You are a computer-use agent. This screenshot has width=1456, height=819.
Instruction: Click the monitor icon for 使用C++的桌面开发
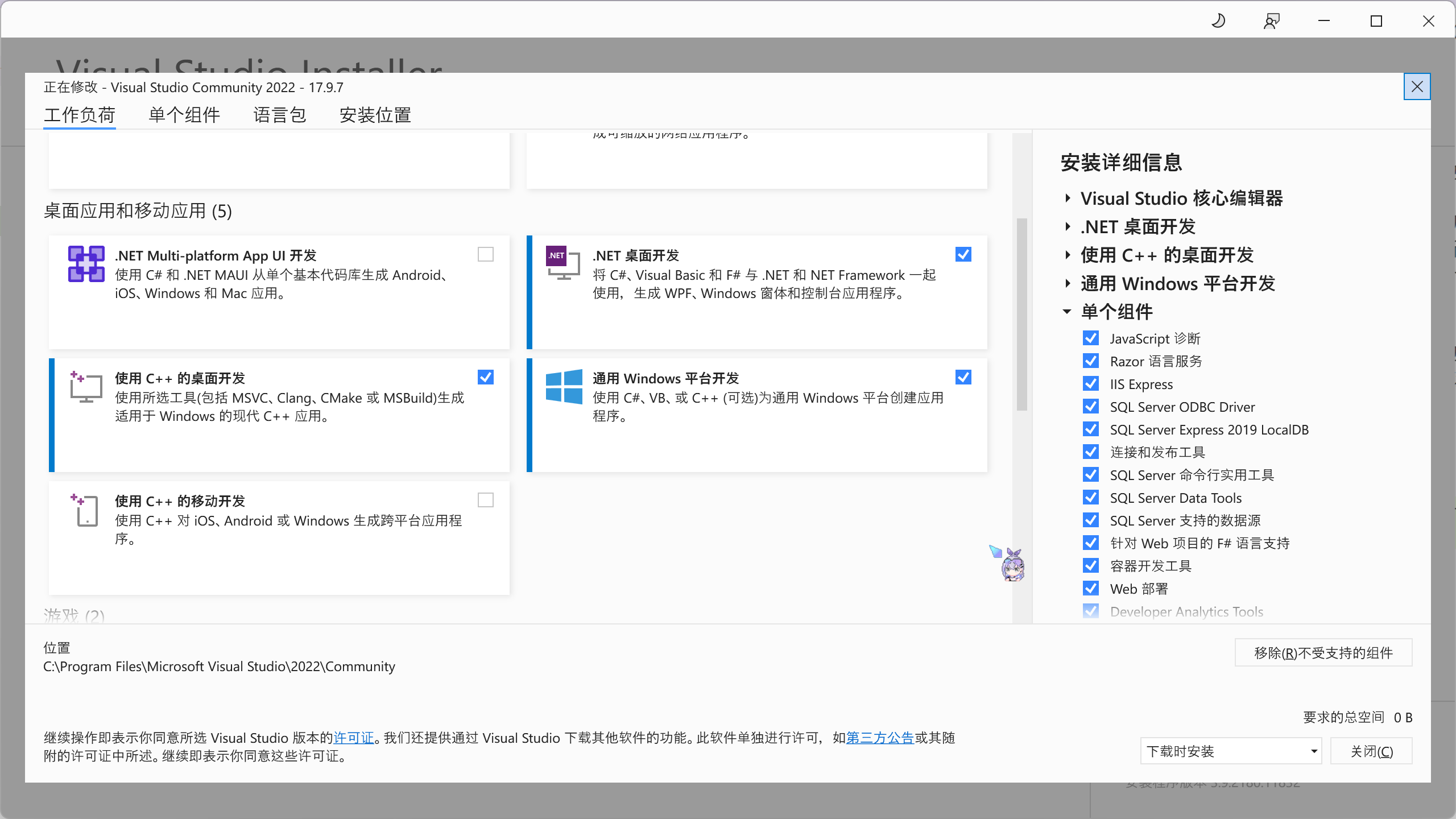pos(86,387)
